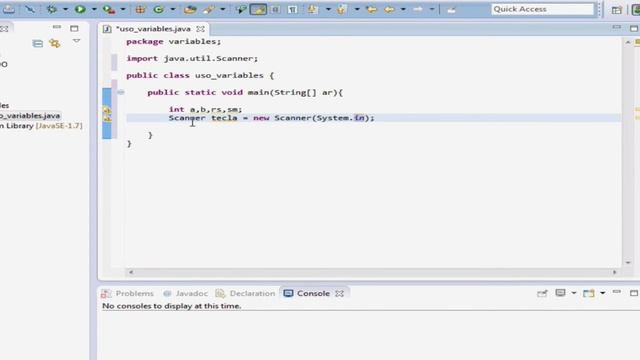
Task: Select variables.java file in Package Explorer
Action: tap(30, 116)
